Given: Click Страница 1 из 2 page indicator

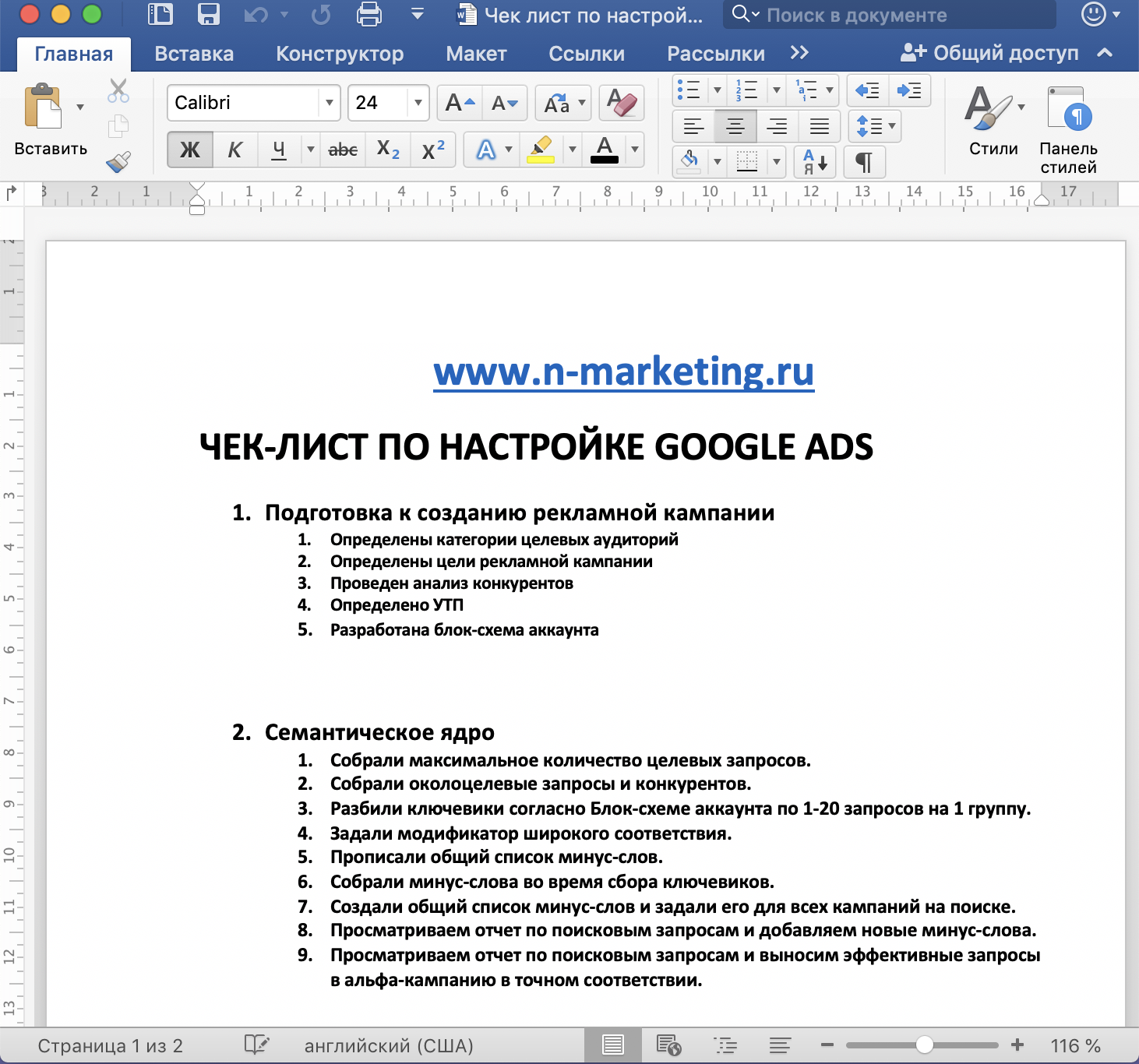Looking at the screenshot, I should point(110,1045).
